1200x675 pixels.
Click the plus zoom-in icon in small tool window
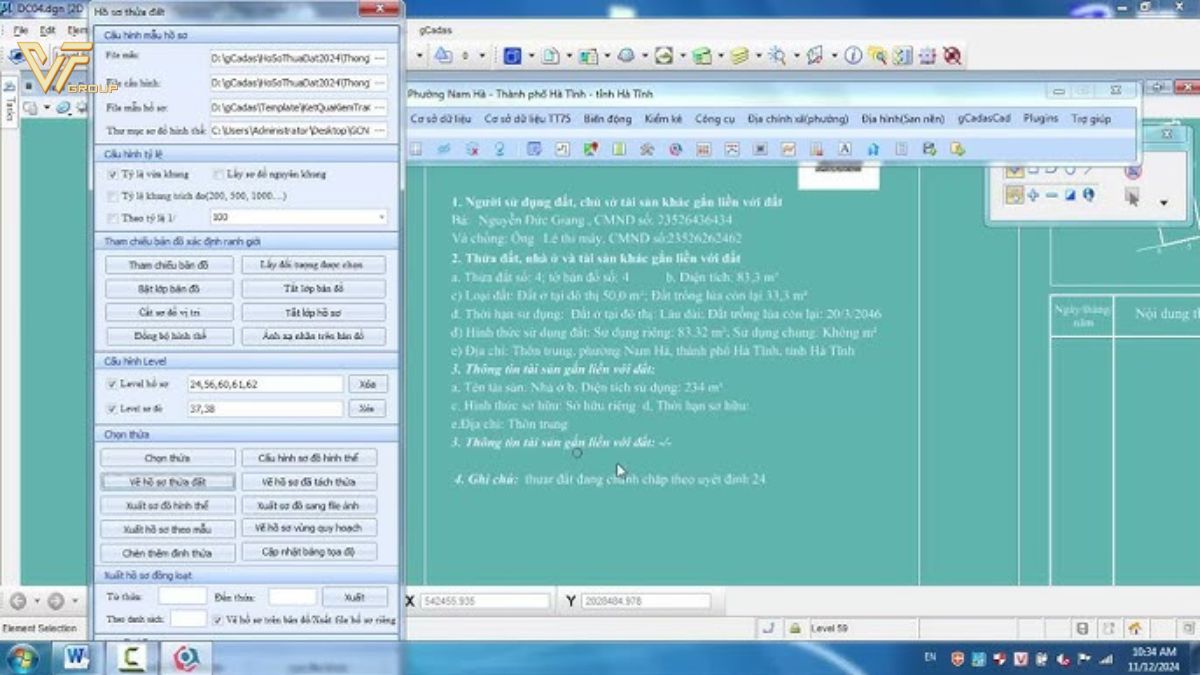pyautogui.click(x=1033, y=194)
